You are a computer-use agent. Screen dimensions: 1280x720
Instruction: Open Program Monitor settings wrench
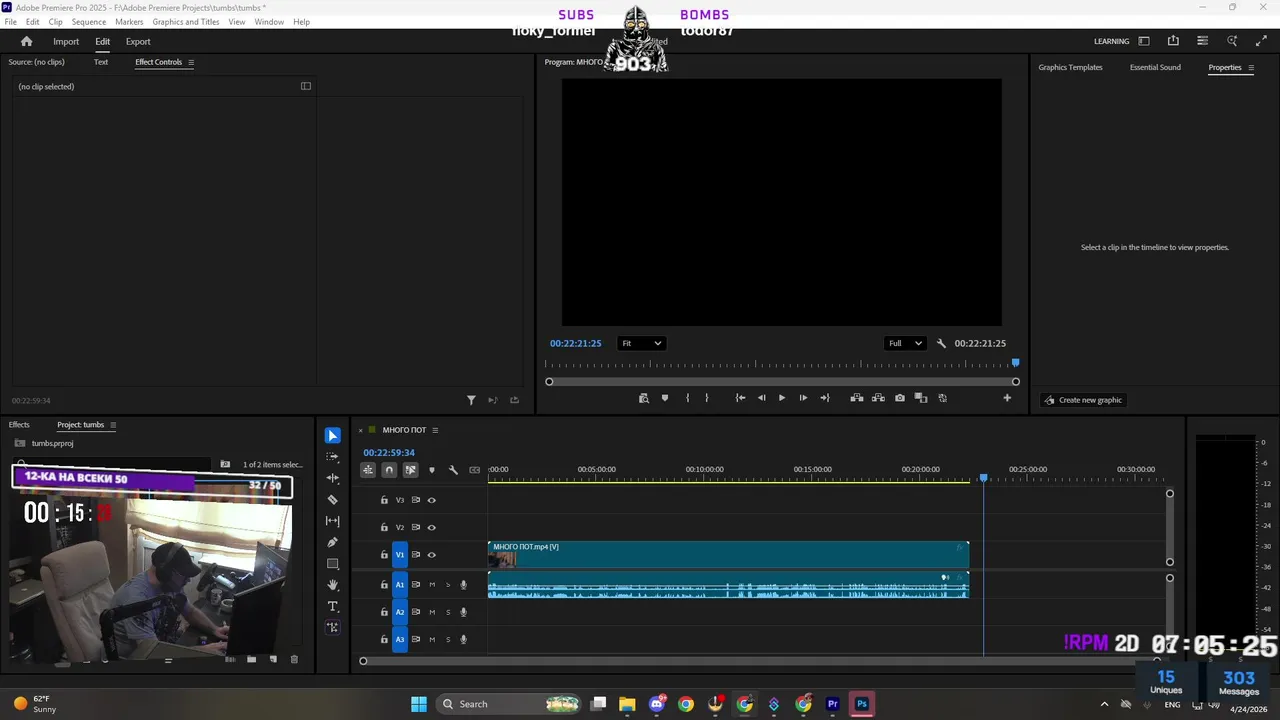(x=941, y=343)
